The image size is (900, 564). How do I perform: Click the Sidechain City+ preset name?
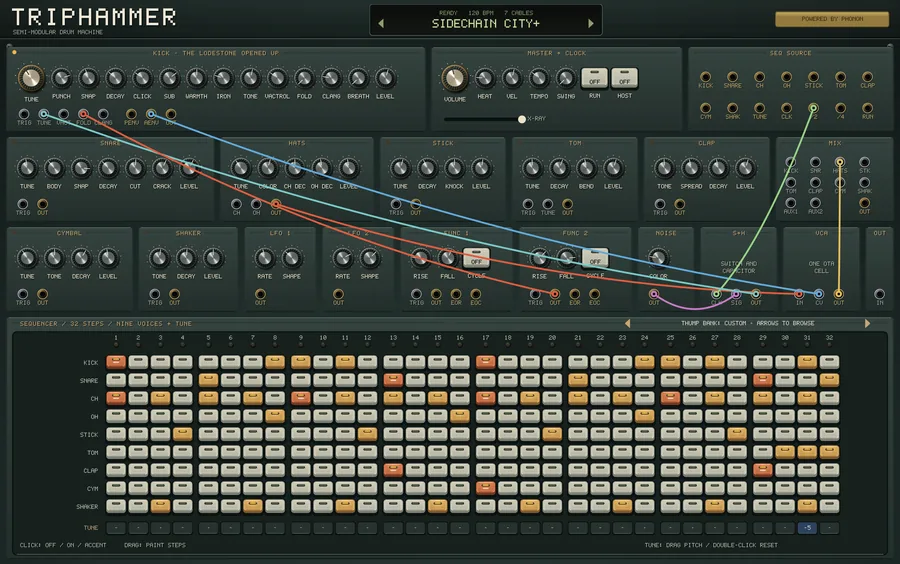486,24
